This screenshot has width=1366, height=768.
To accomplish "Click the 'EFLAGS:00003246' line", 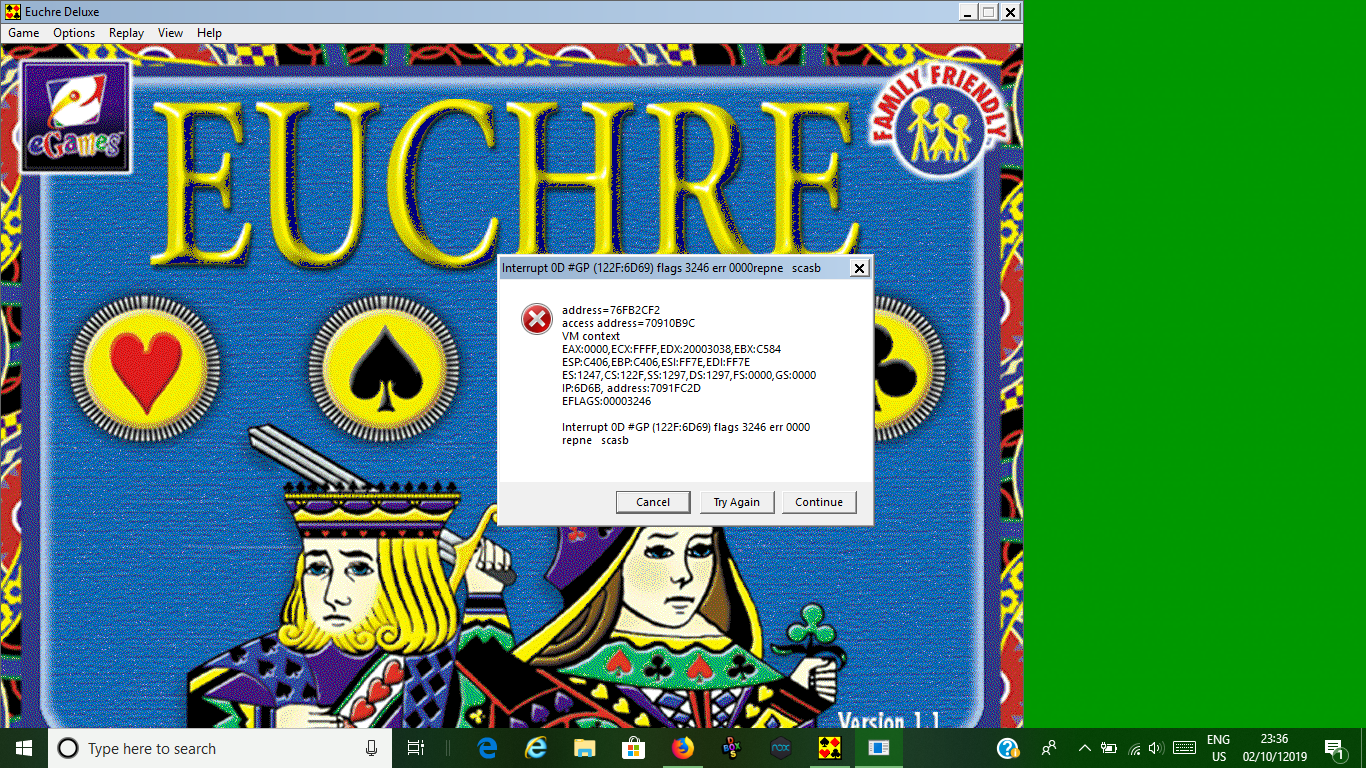I will pyautogui.click(x=606, y=401).
